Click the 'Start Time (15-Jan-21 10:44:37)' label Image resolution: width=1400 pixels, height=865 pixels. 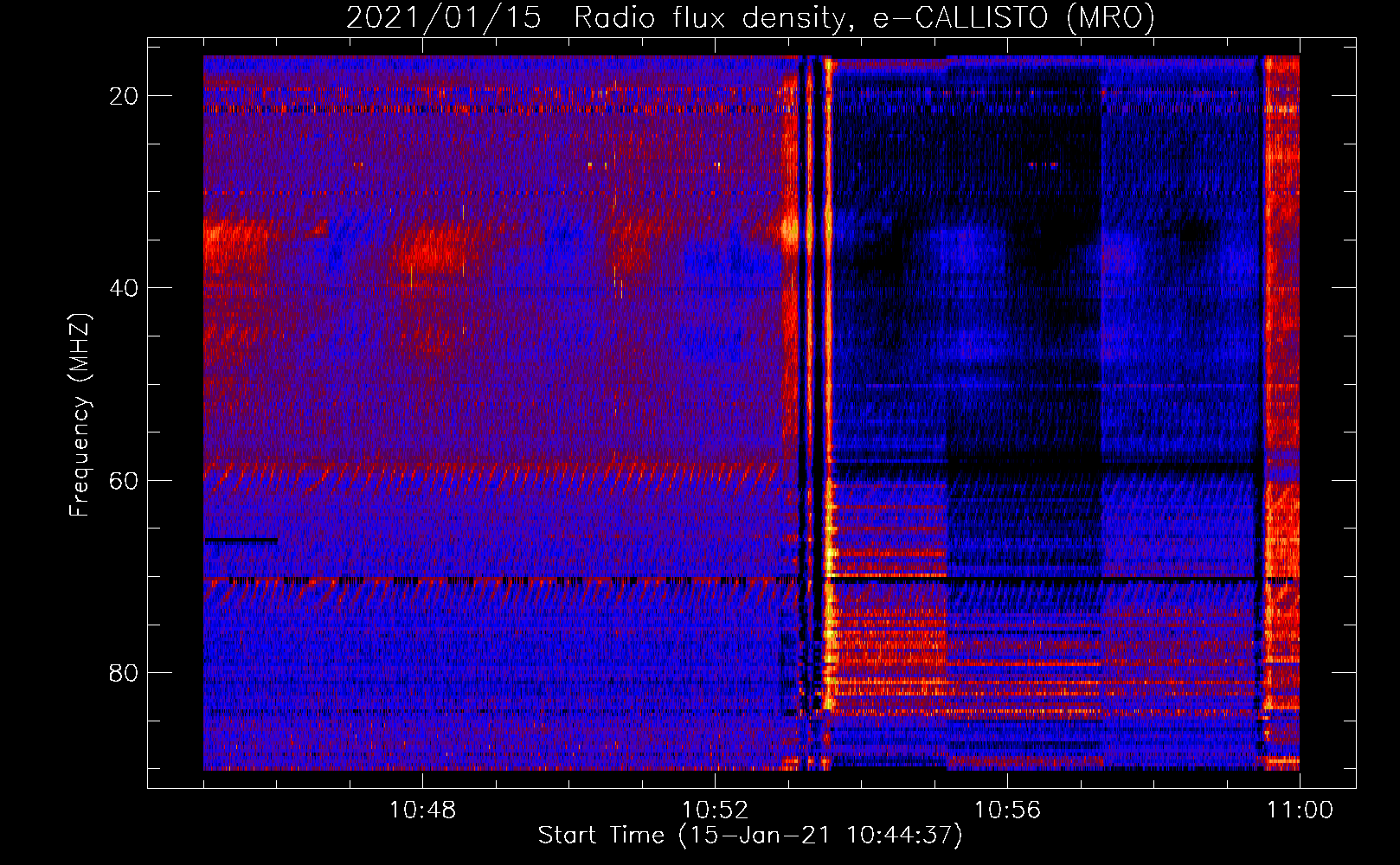click(x=750, y=836)
